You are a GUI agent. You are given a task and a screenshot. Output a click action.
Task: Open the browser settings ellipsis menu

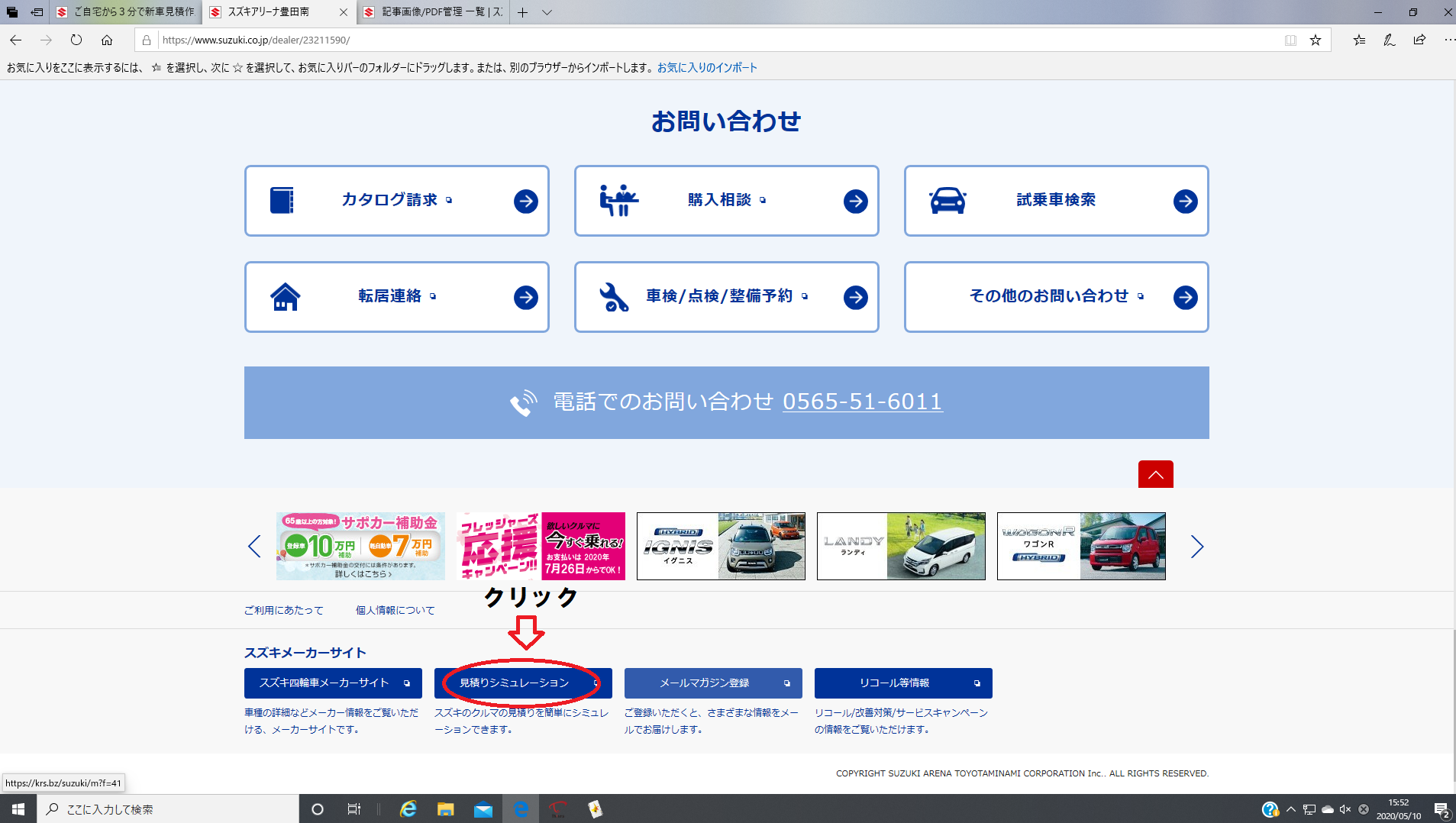[x=1449, y=40]
